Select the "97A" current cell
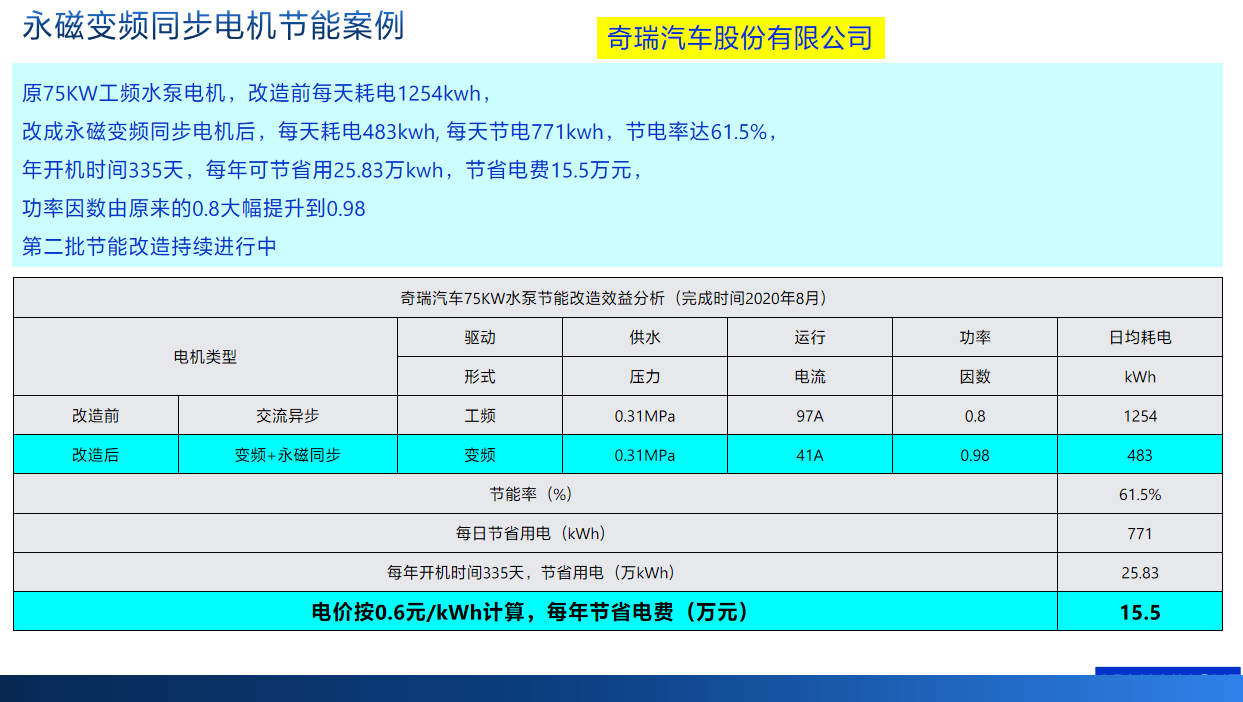This screenshot has height=702, width=1243. [x=810, y=416]
